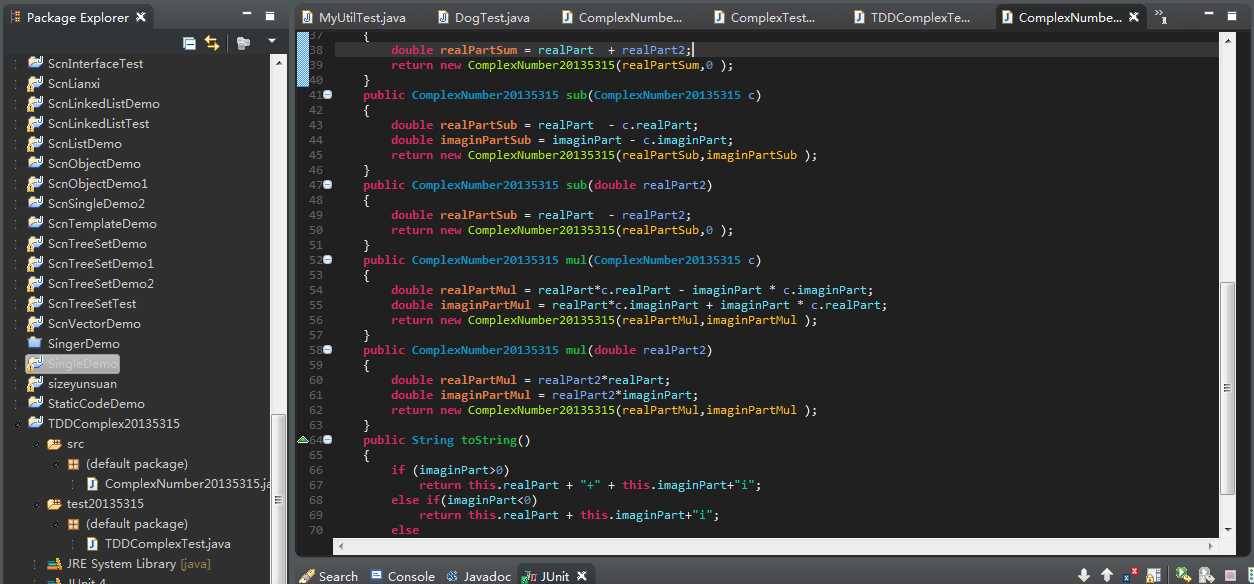The height and width of the screenshot is (584, 1254).
Task: Select ScnTreeSetDemo1 project
Action: 101,263
